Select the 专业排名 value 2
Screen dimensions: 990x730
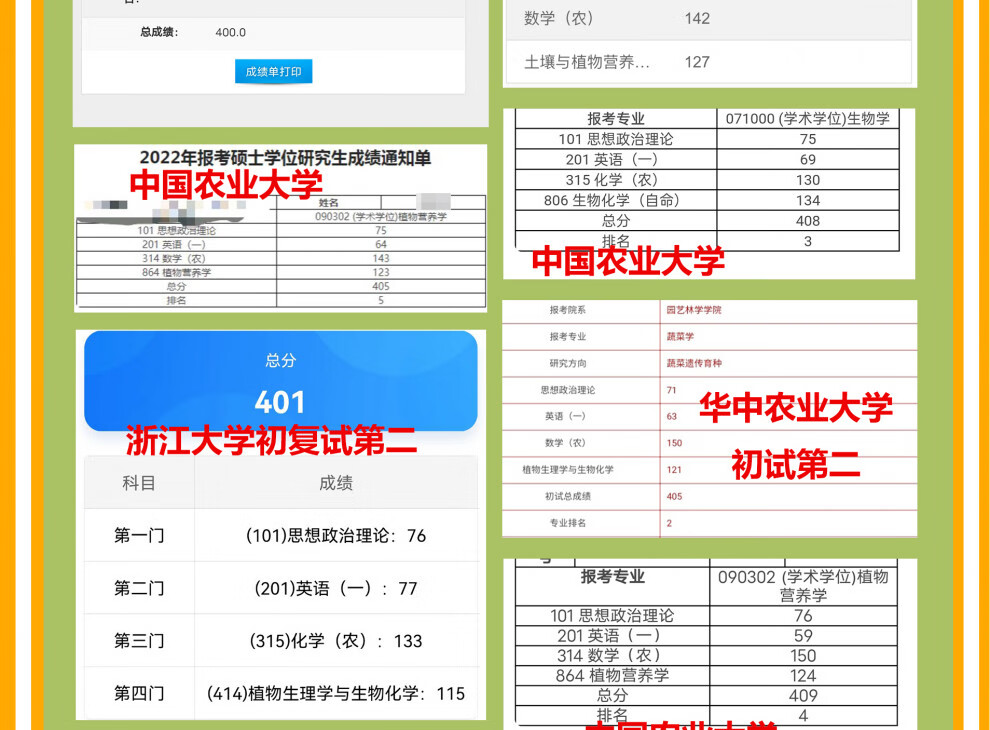point(669,523)
